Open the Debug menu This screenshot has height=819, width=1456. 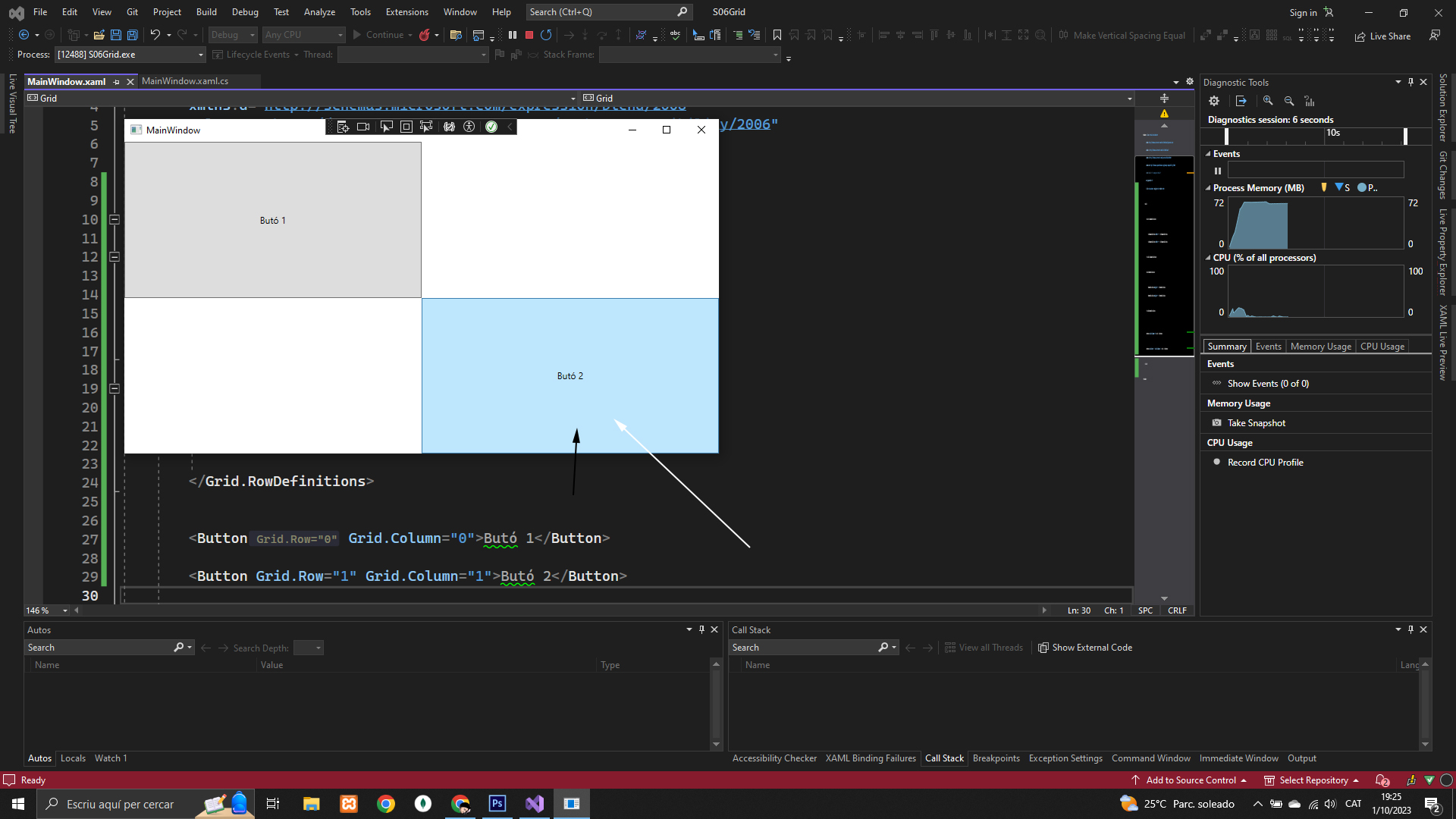click(x=244, y=12)
